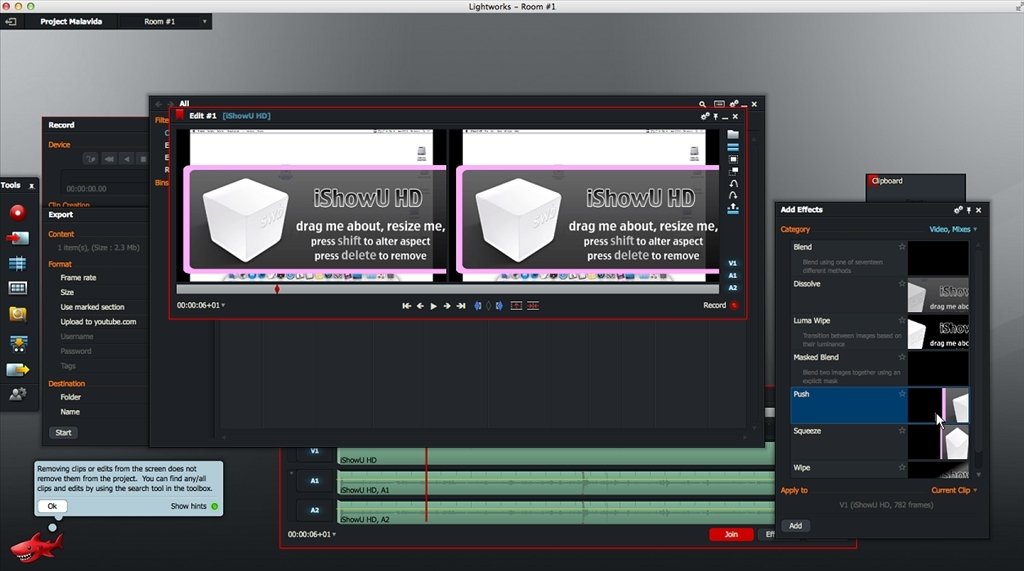Click the red bookmark icon on Edit #1

(180, 116)
